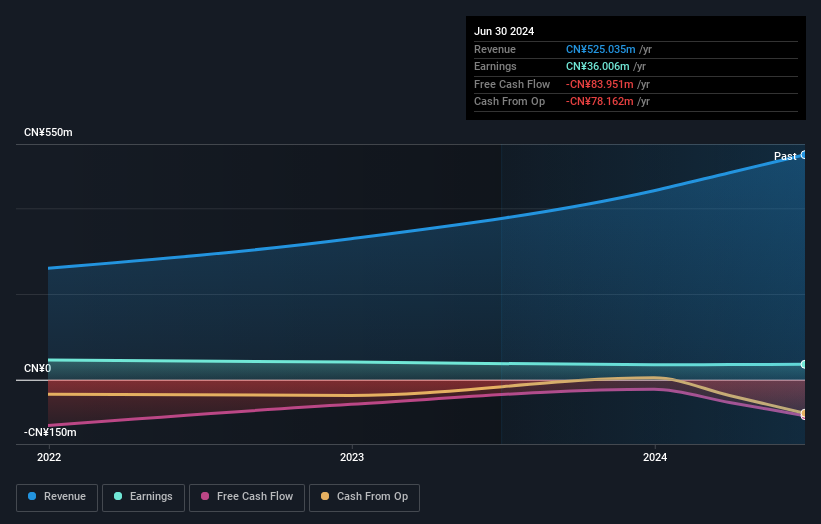Toggle the Earnings legend button
The image size is (821, 524).
143,497
